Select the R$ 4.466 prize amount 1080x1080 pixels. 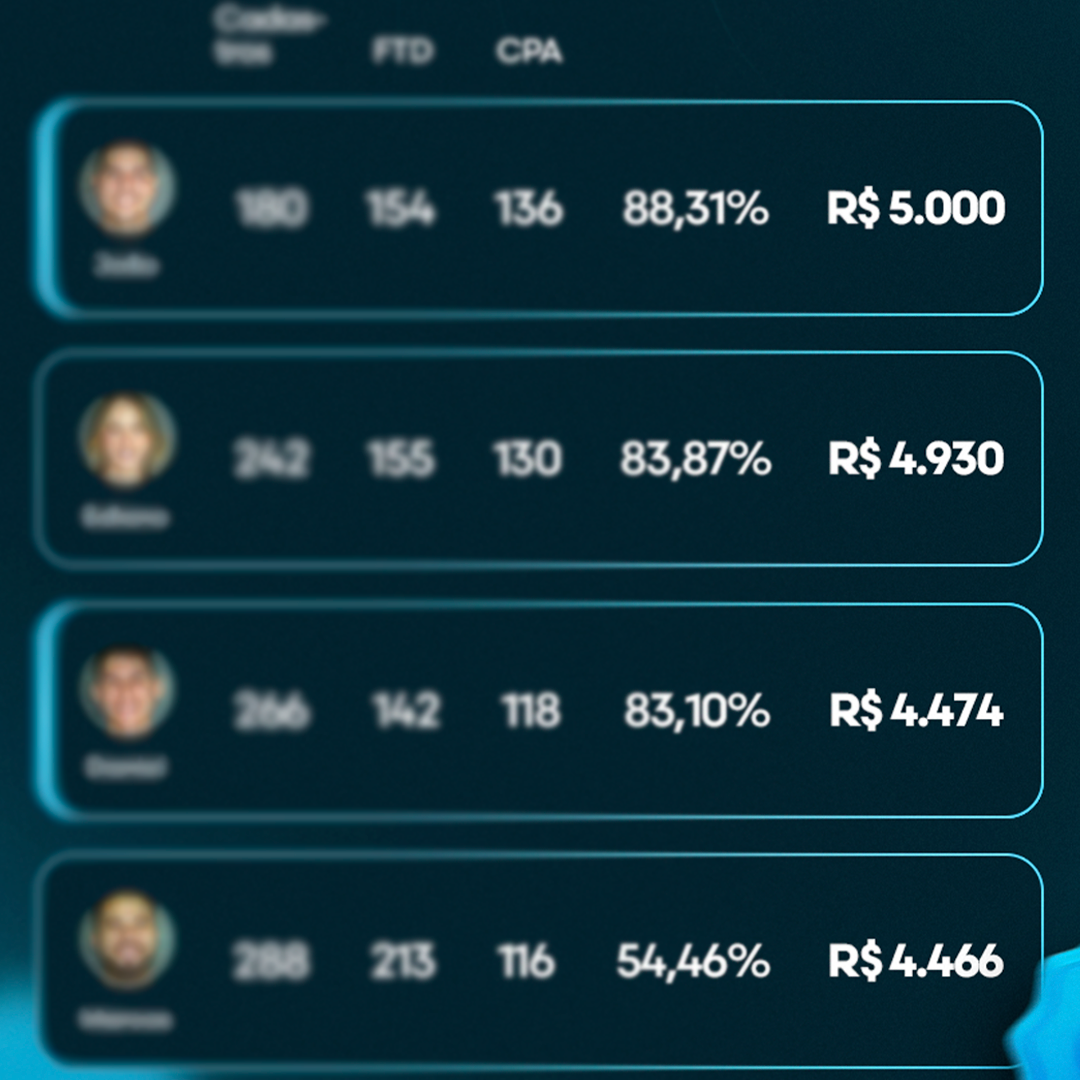pos(916,962)
